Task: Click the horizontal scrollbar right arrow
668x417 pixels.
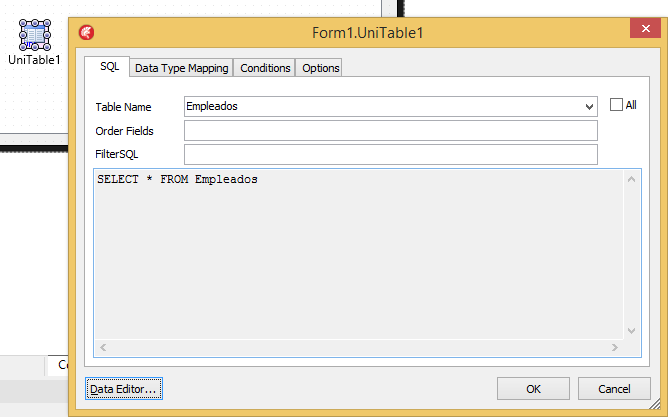Action: click(x=616, y=348)
